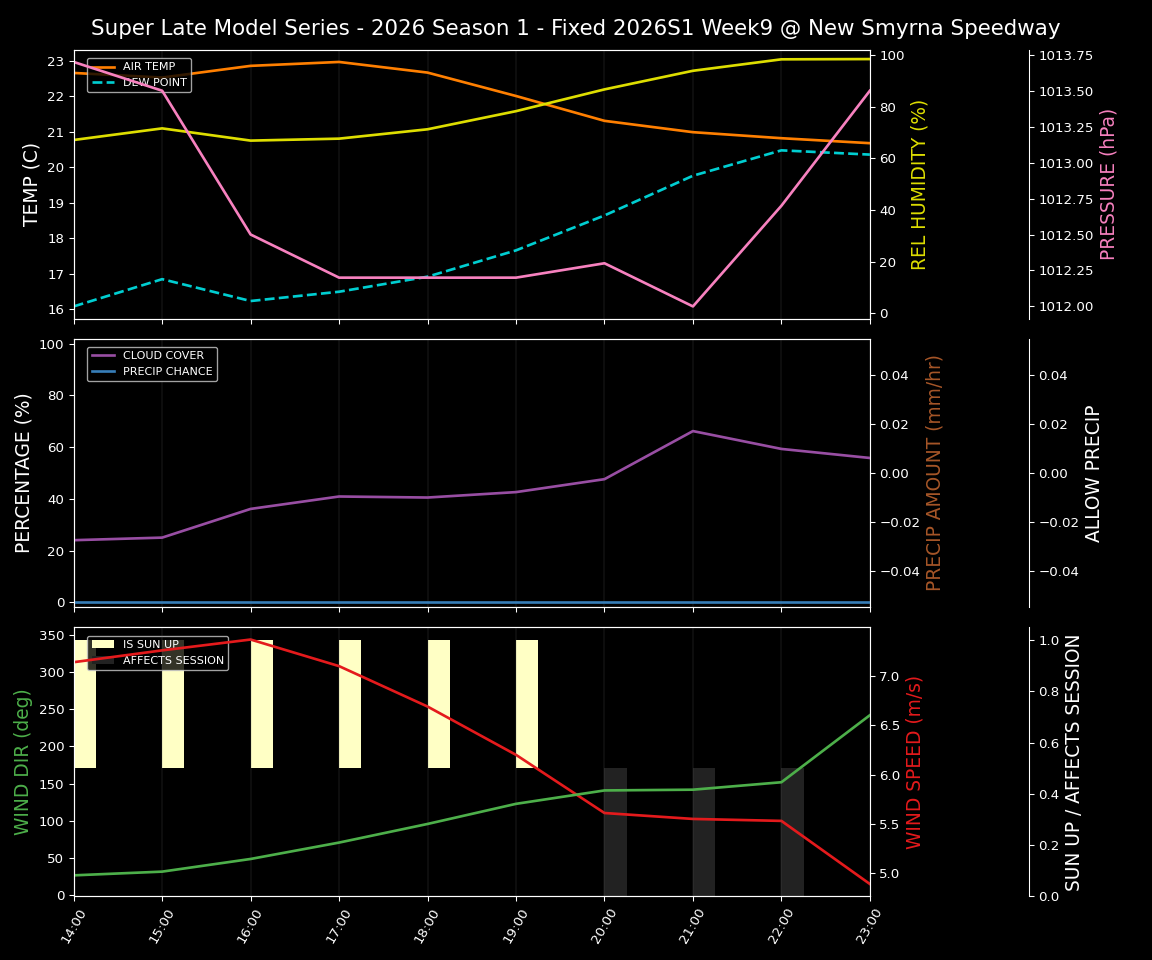Click the ALLOW PRECIP axis label

click(x=1093, y=470)
